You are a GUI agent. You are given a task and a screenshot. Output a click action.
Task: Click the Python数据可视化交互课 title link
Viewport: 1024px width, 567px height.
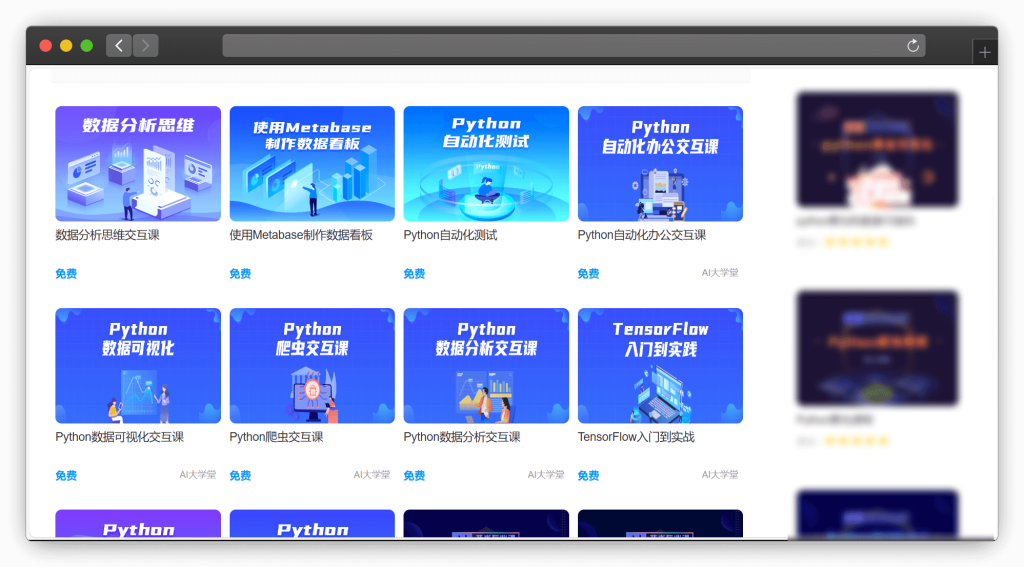(120, 437)
